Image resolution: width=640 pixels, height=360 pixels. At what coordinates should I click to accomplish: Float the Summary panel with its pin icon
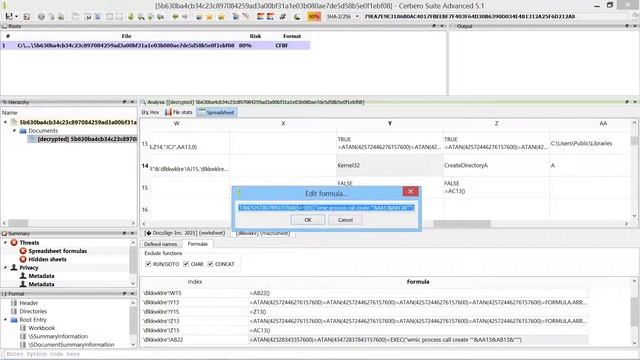[124, 233]
